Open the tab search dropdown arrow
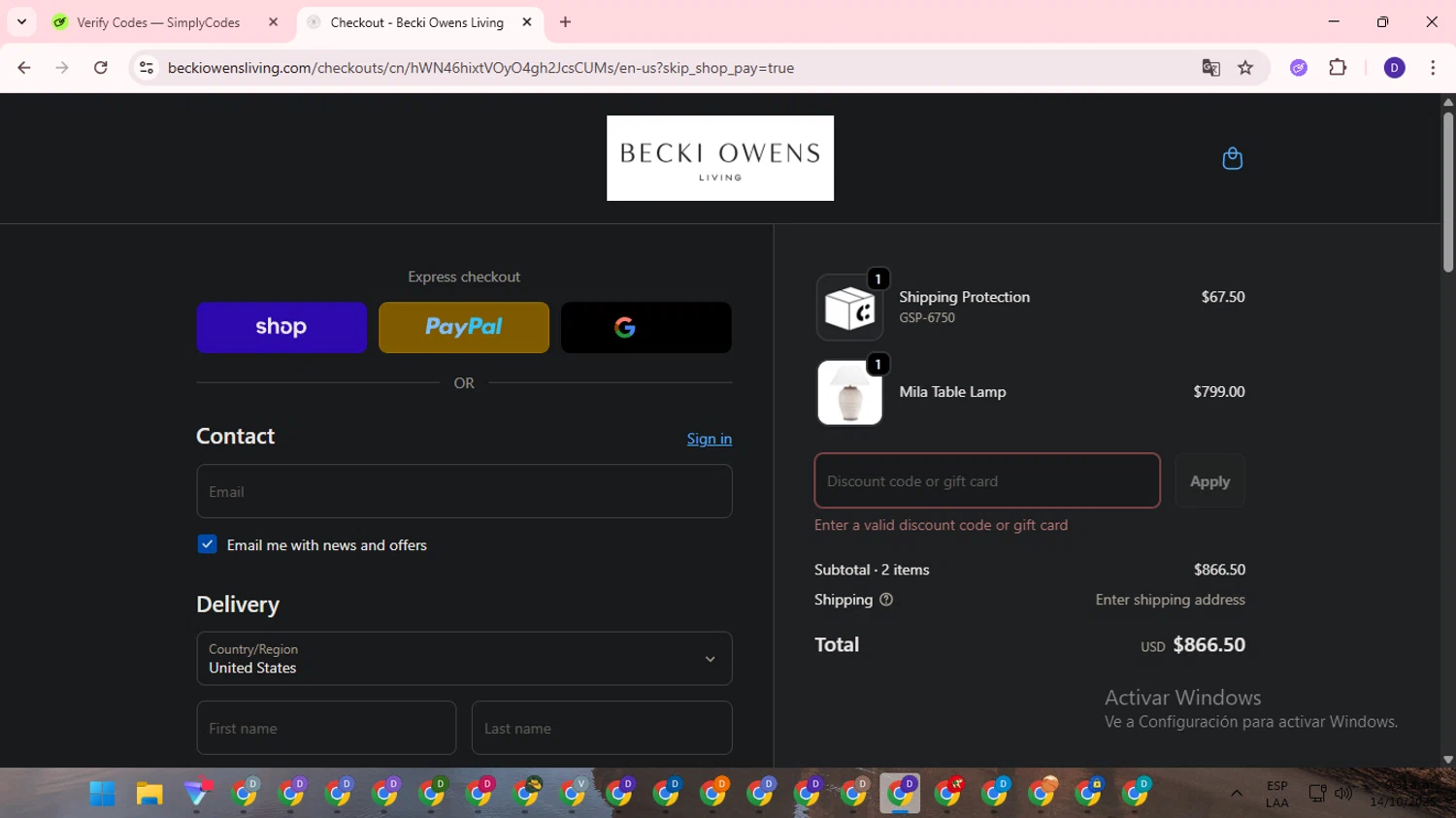The width and height of the screenshot is (1456, 818). coord(21,21)
